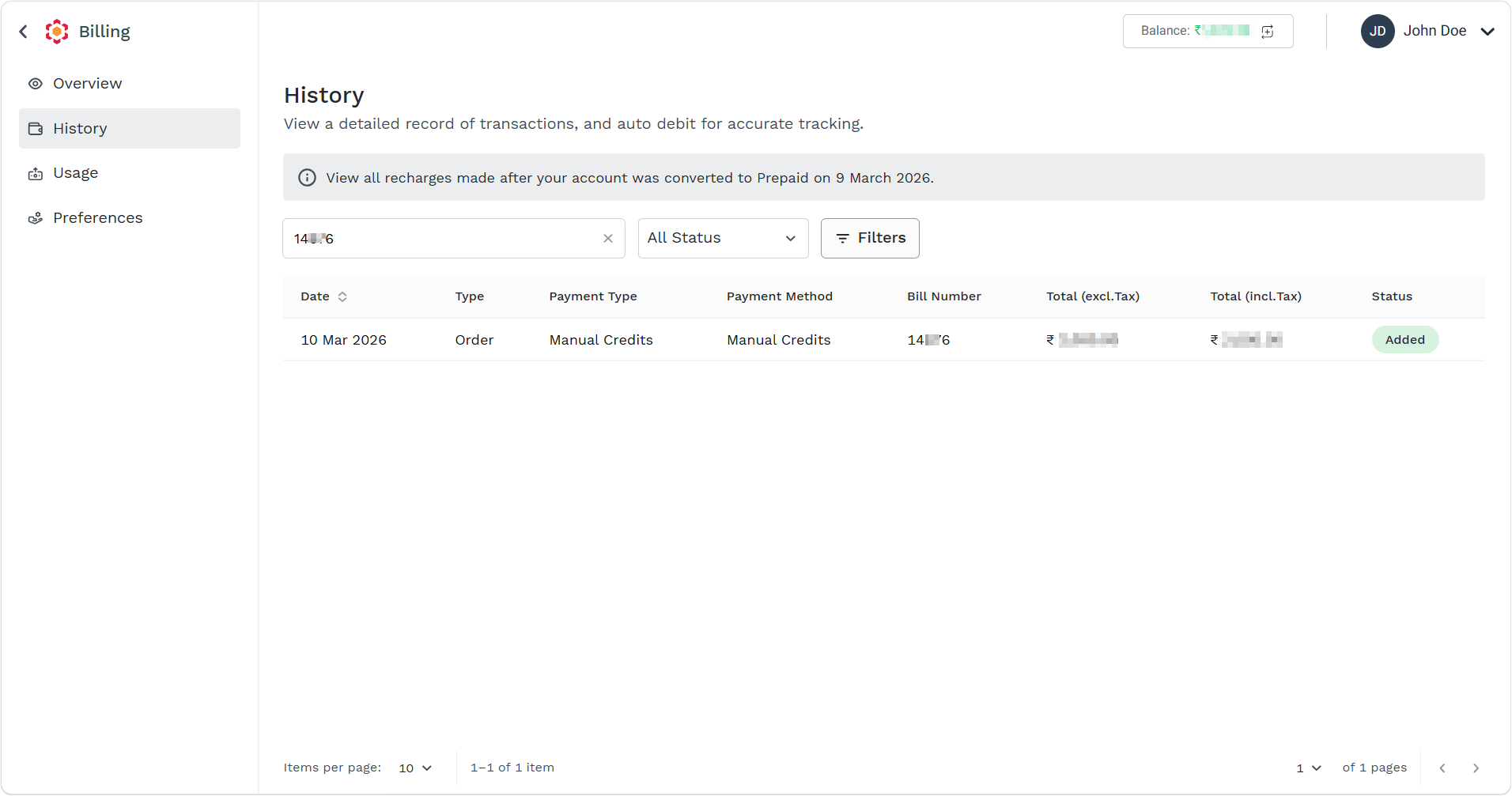1512x796 pixels.
Task: Click the info icon in the prepaid notice
Action: (307, 178)
